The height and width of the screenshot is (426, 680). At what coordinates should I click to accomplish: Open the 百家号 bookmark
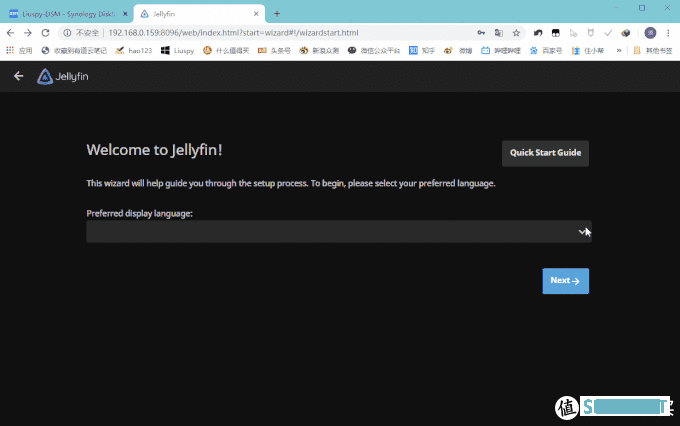[x=546, y=50]
